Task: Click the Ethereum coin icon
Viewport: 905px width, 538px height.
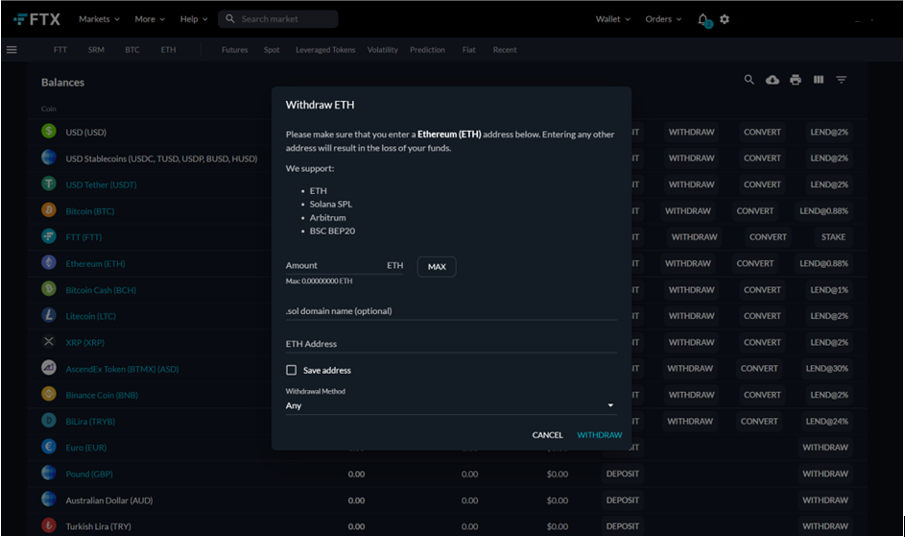Action: coord(49,263)
